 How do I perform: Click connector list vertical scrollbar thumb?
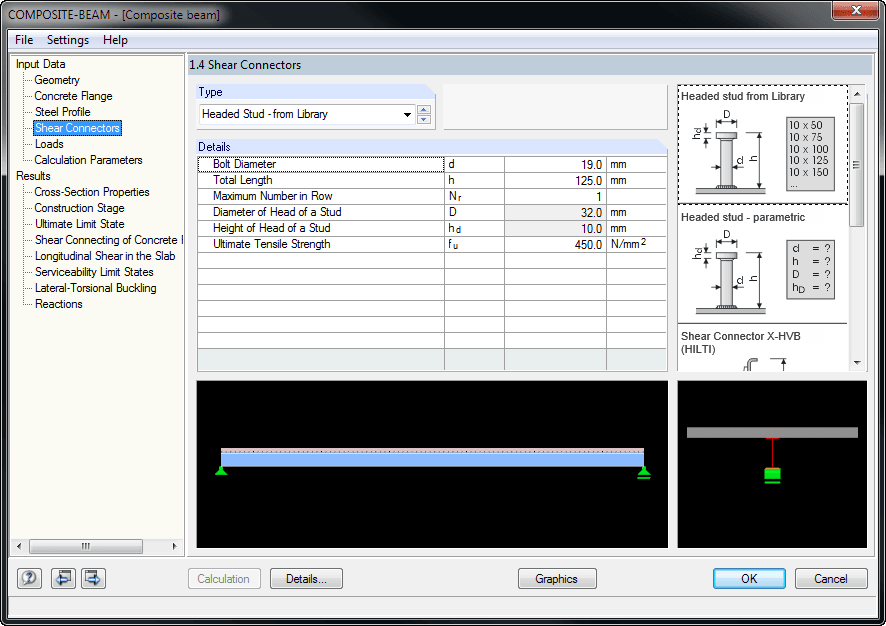pyautogui.click(x=857, y=164)
